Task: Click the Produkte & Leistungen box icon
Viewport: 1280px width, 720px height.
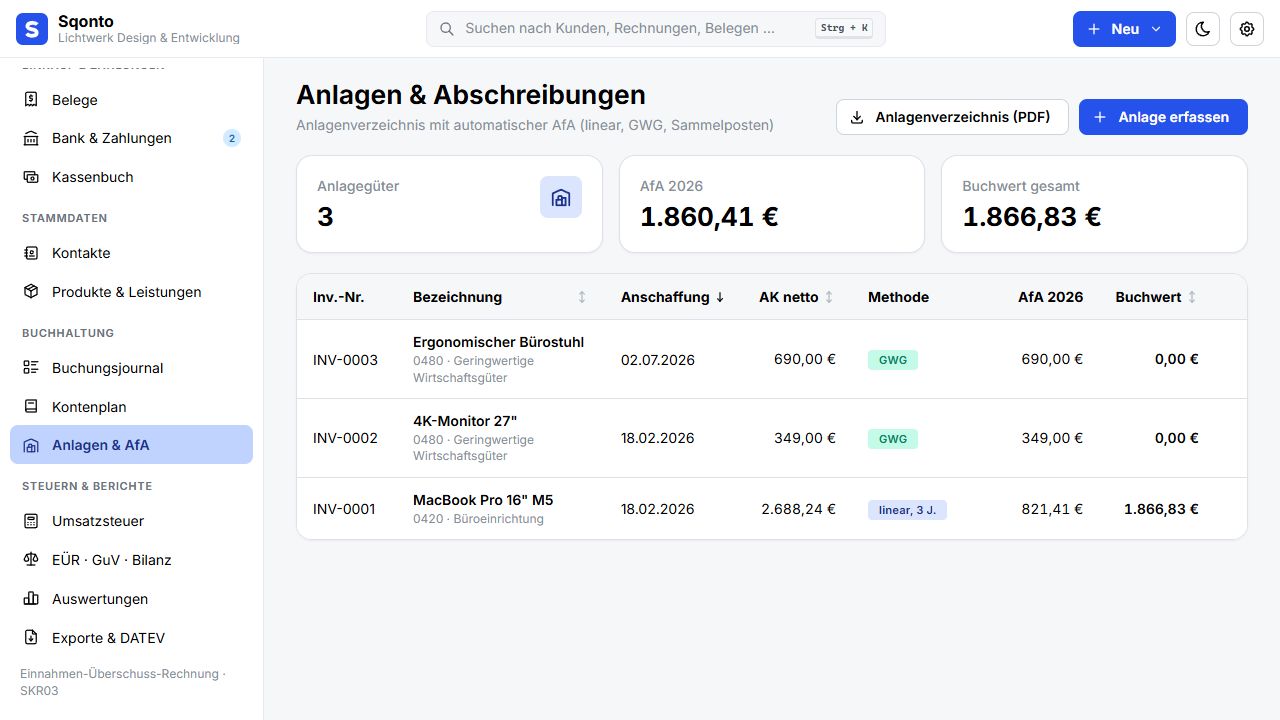Action: (x=31, y=292)
